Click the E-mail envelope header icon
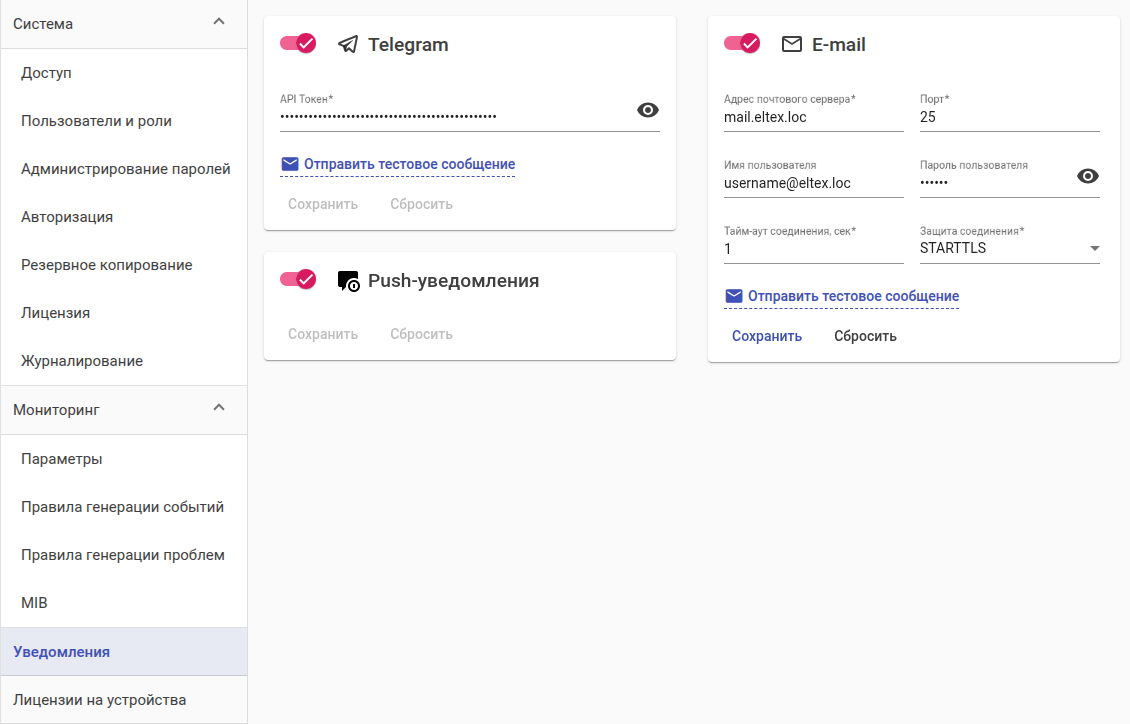Image resolution: width=1130 pixels, height=724 pixels. tap(792, 45)
